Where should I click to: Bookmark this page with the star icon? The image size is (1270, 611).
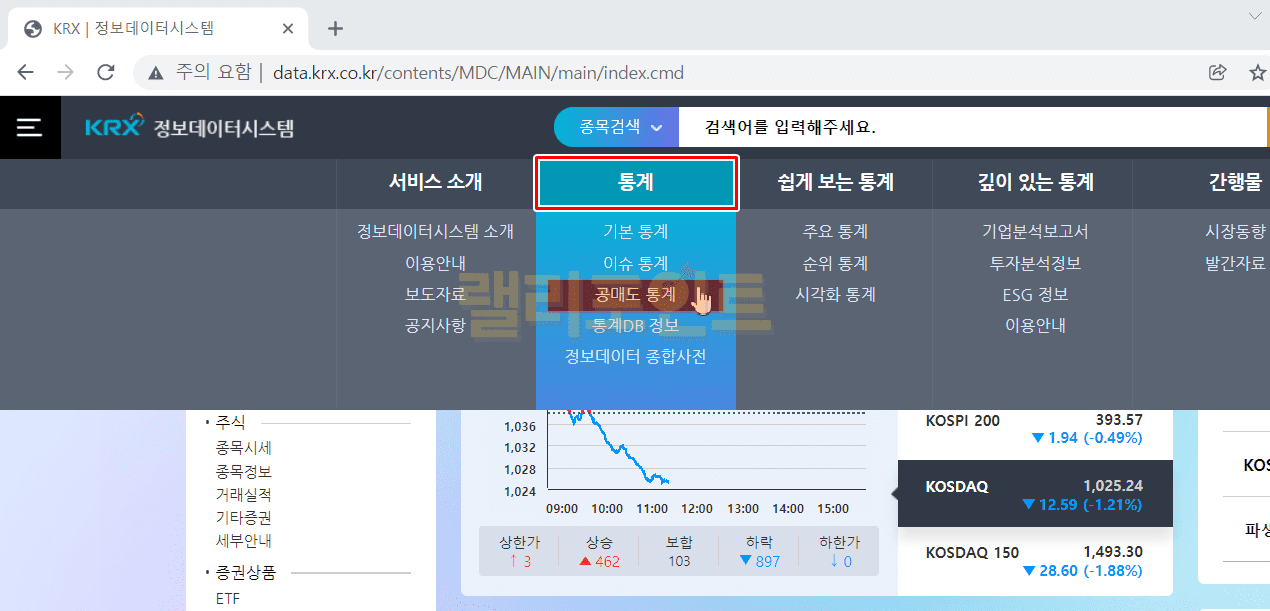tap(1257, 72)
